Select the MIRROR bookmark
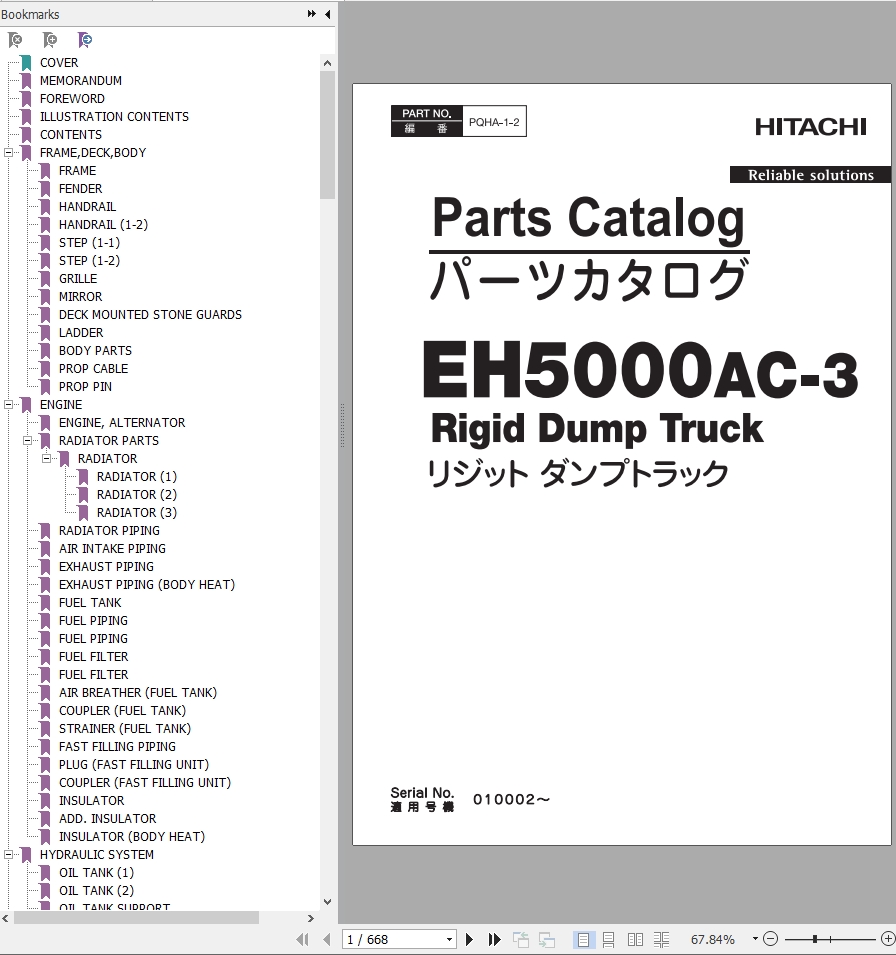 [80, 297]
